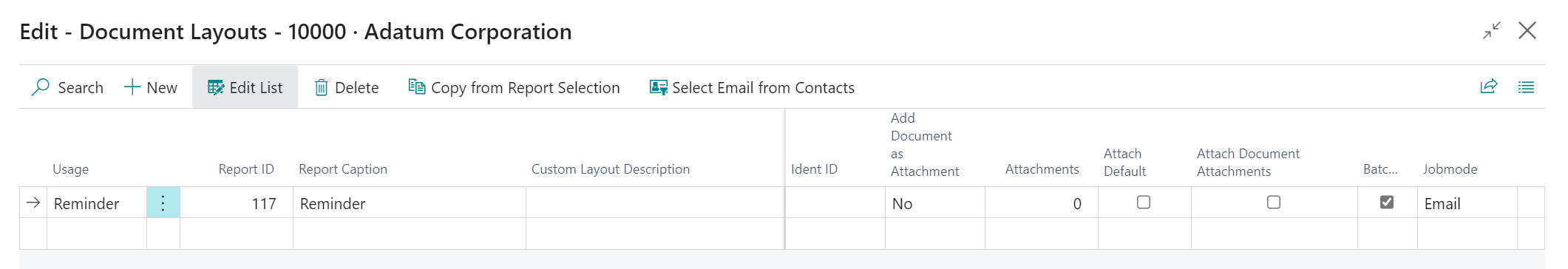Open the share icon menu
The image size is (1568, 269).
pyautogui.click(x=1489, y=86)
